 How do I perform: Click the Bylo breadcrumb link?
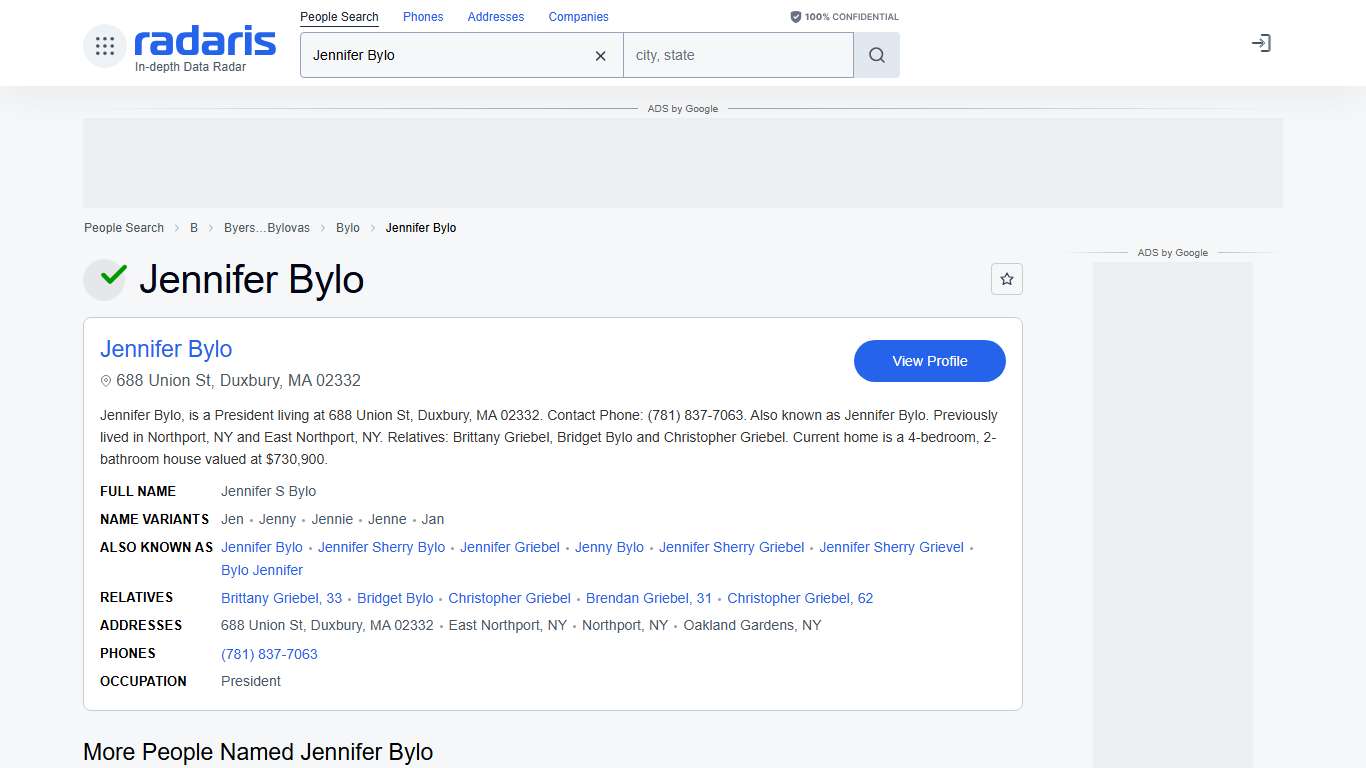coord(347,228)
